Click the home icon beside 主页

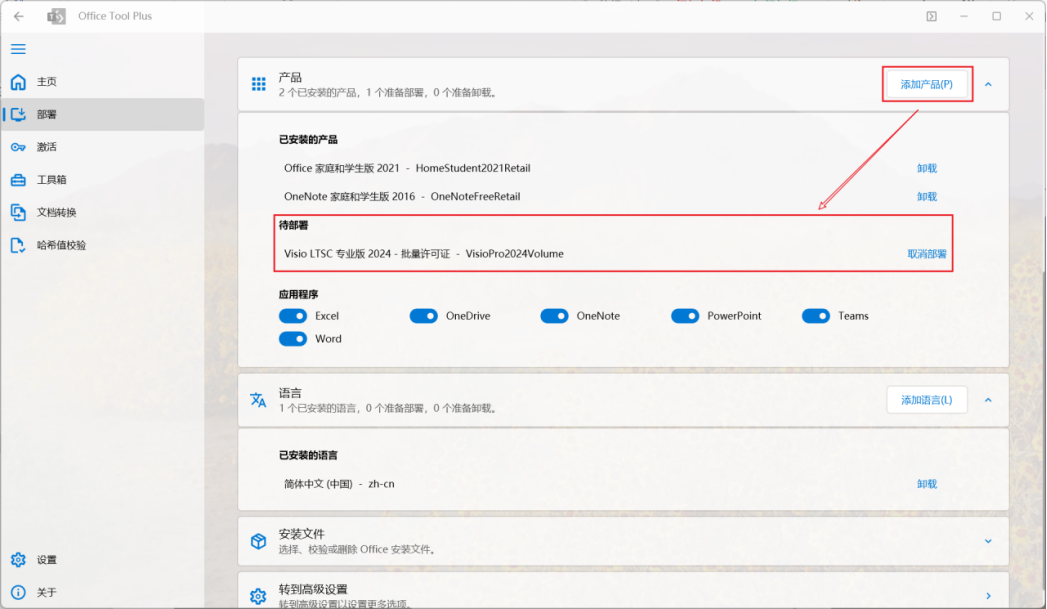point(18,81)
